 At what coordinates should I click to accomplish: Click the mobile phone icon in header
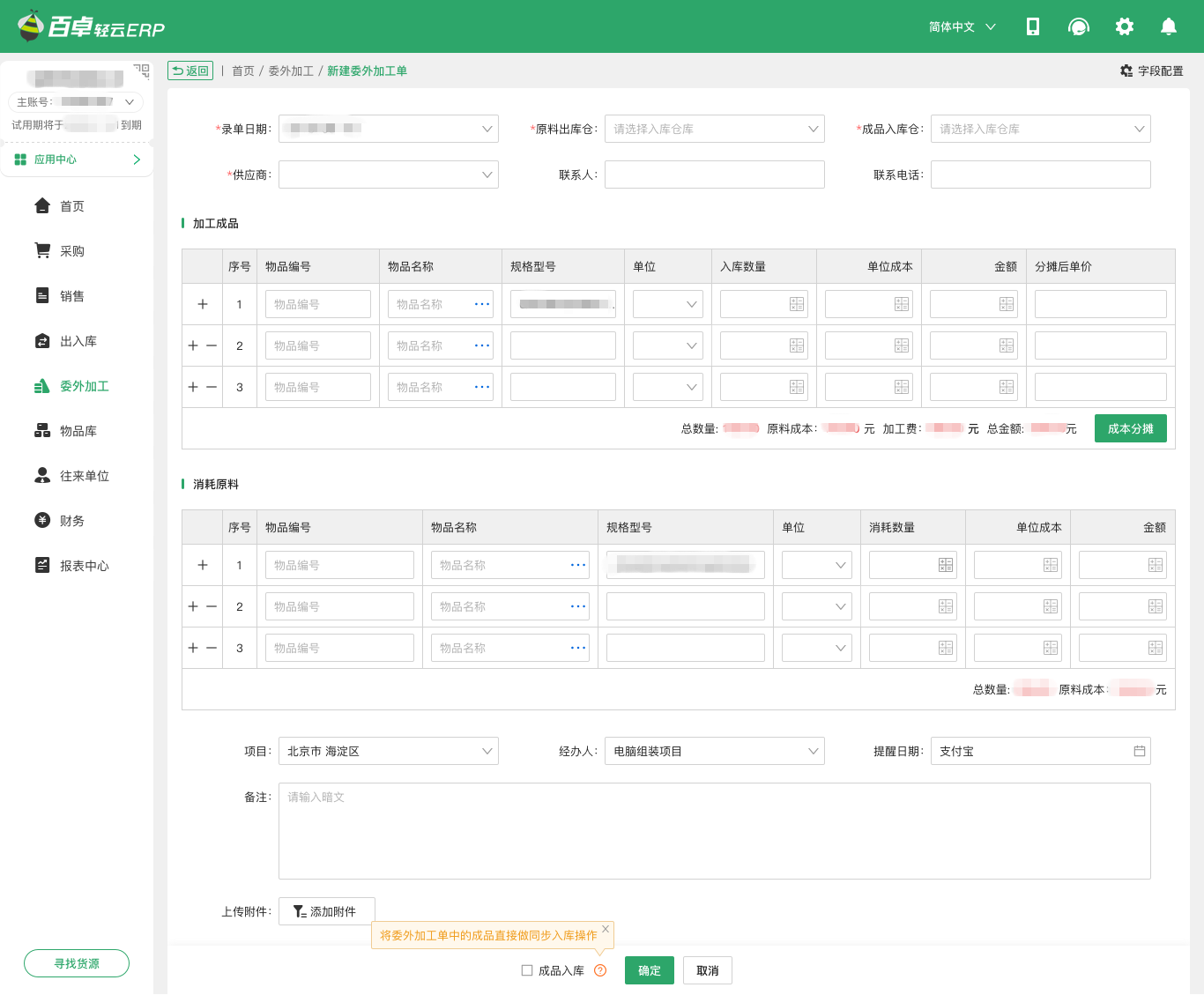[1032, 26]
